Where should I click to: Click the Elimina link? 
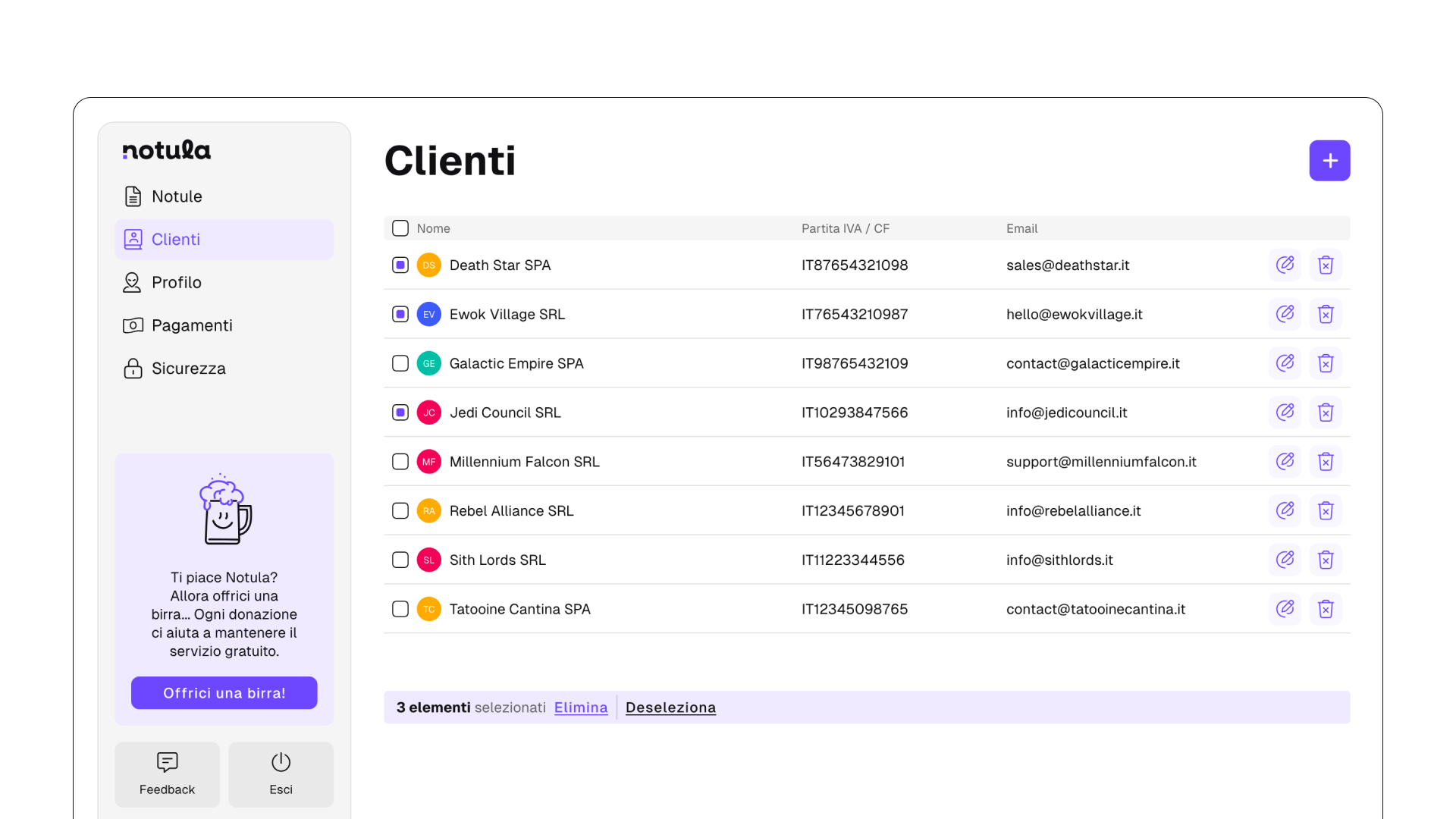(x=581, y=708)
